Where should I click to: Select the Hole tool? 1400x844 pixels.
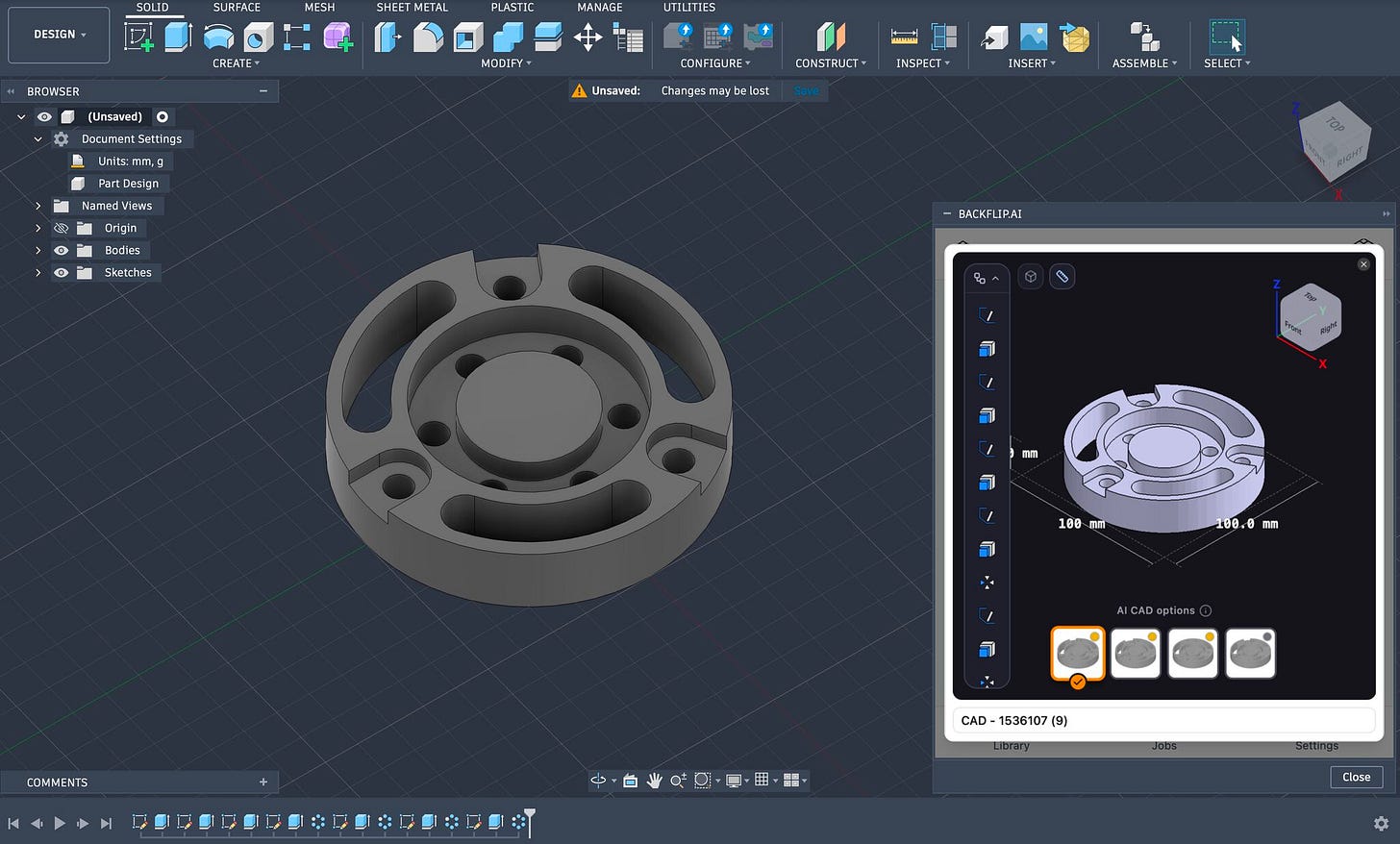(258, 37)
